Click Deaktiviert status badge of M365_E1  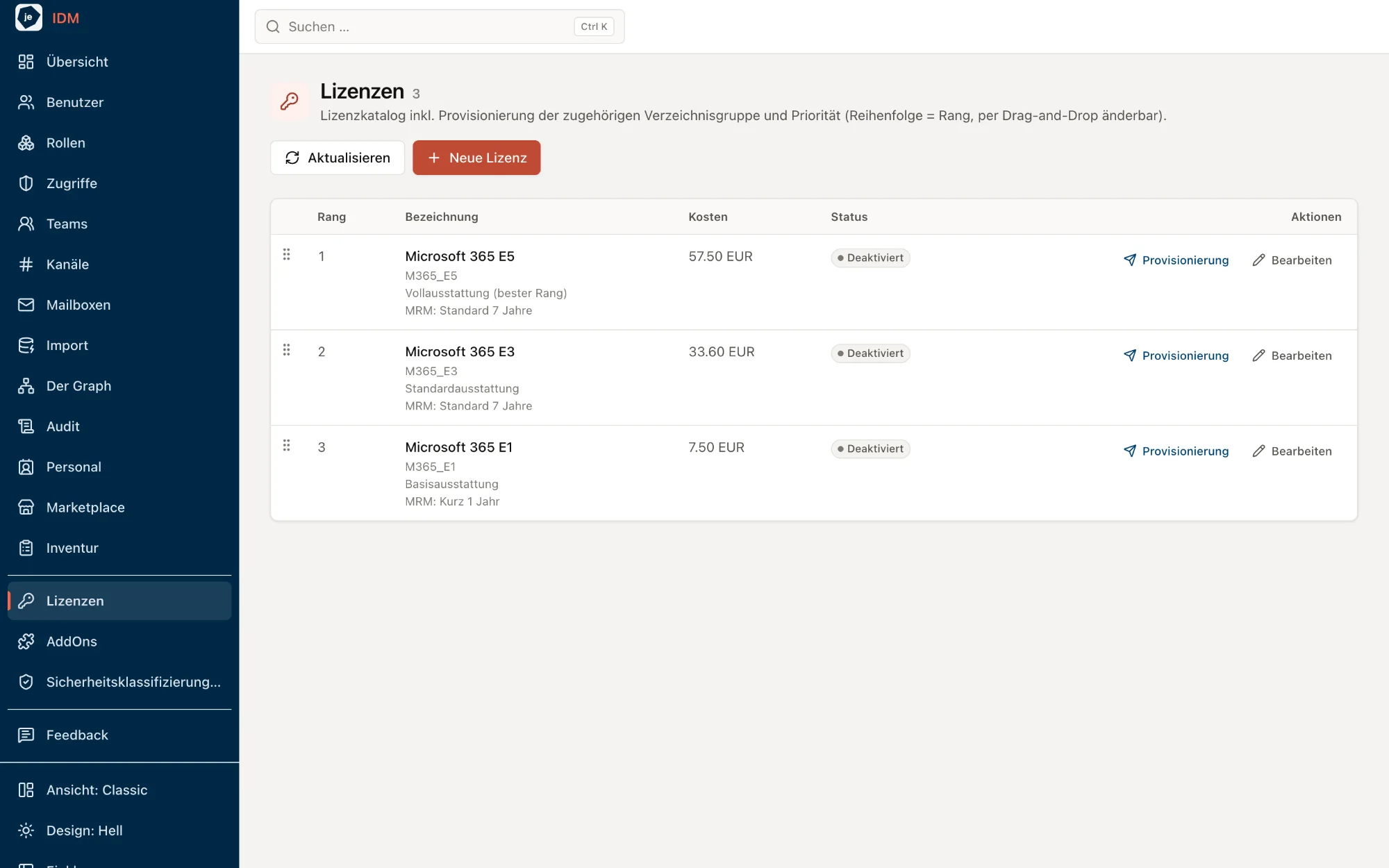[x=870, y=449]
